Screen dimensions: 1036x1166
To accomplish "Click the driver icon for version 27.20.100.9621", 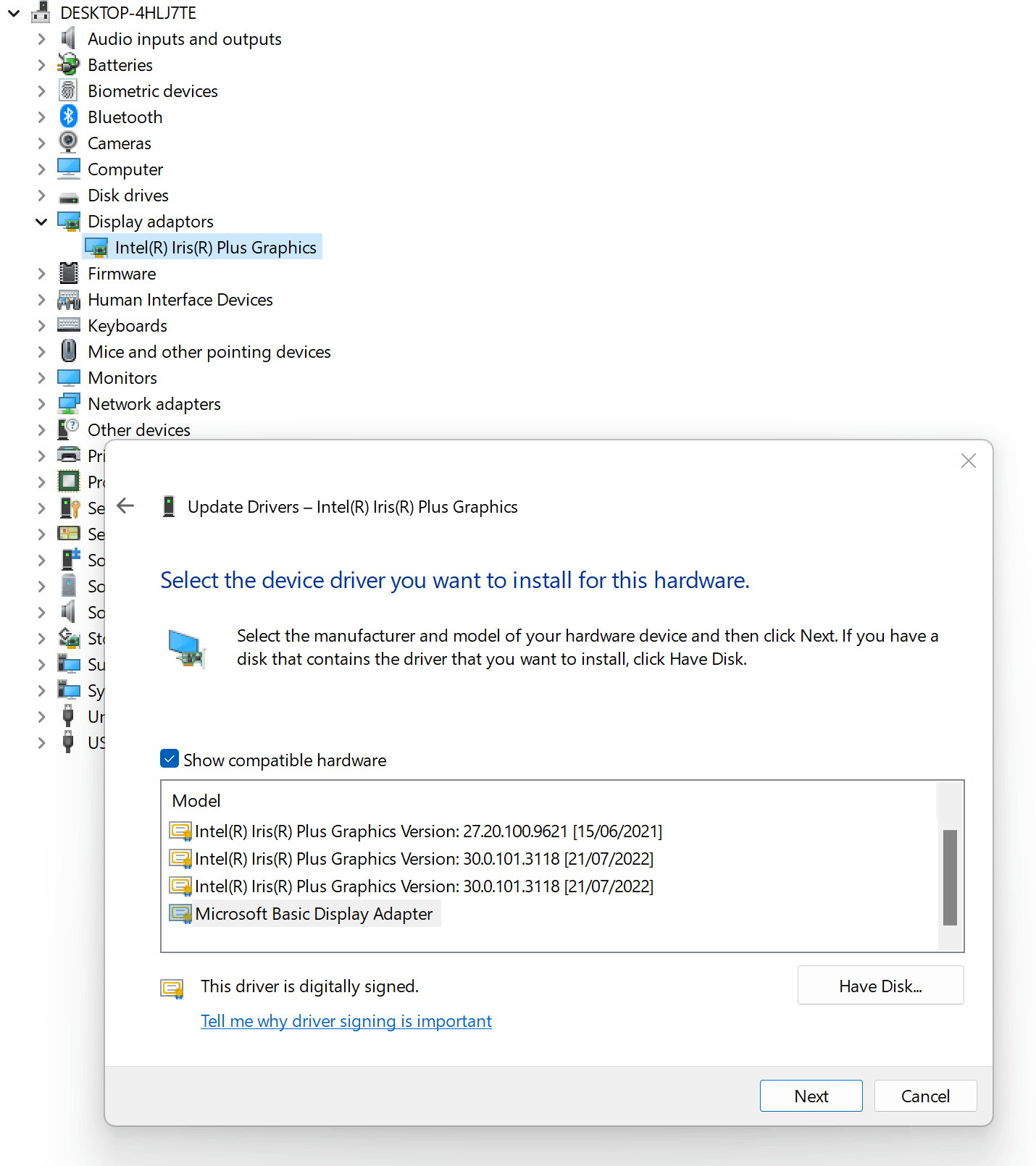I will click(180, 831).
